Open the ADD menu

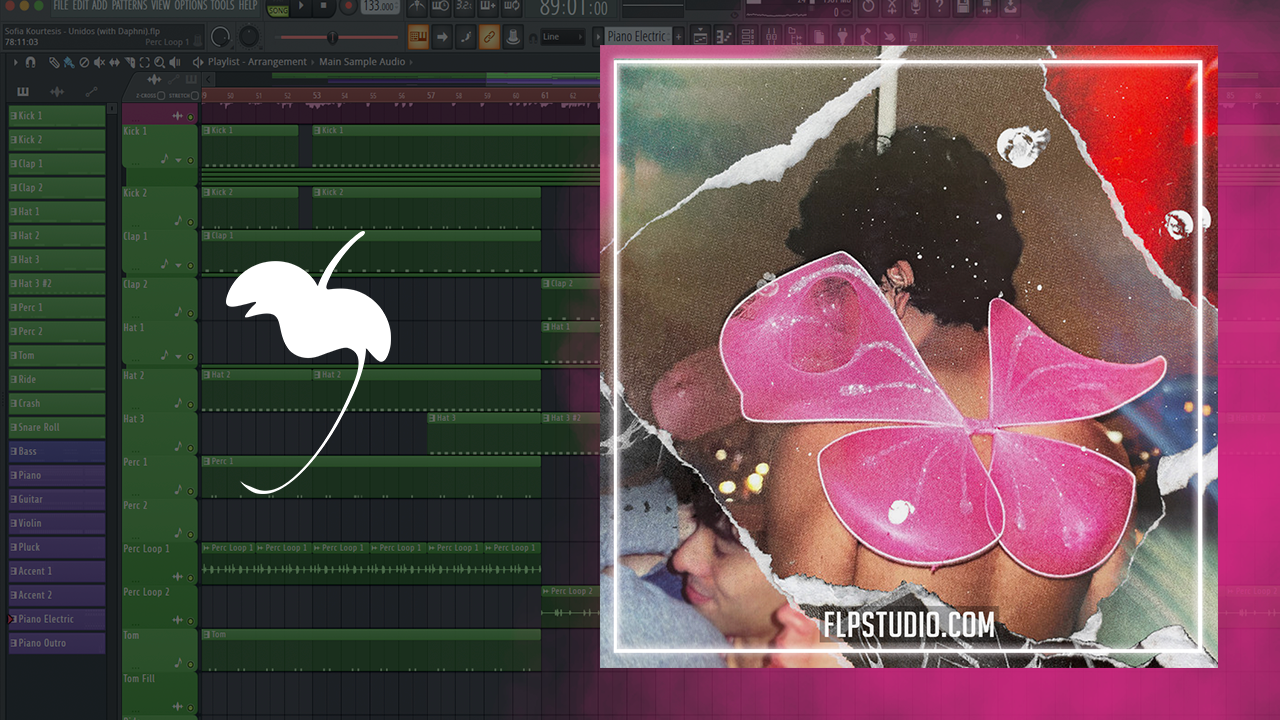point(100,6)
